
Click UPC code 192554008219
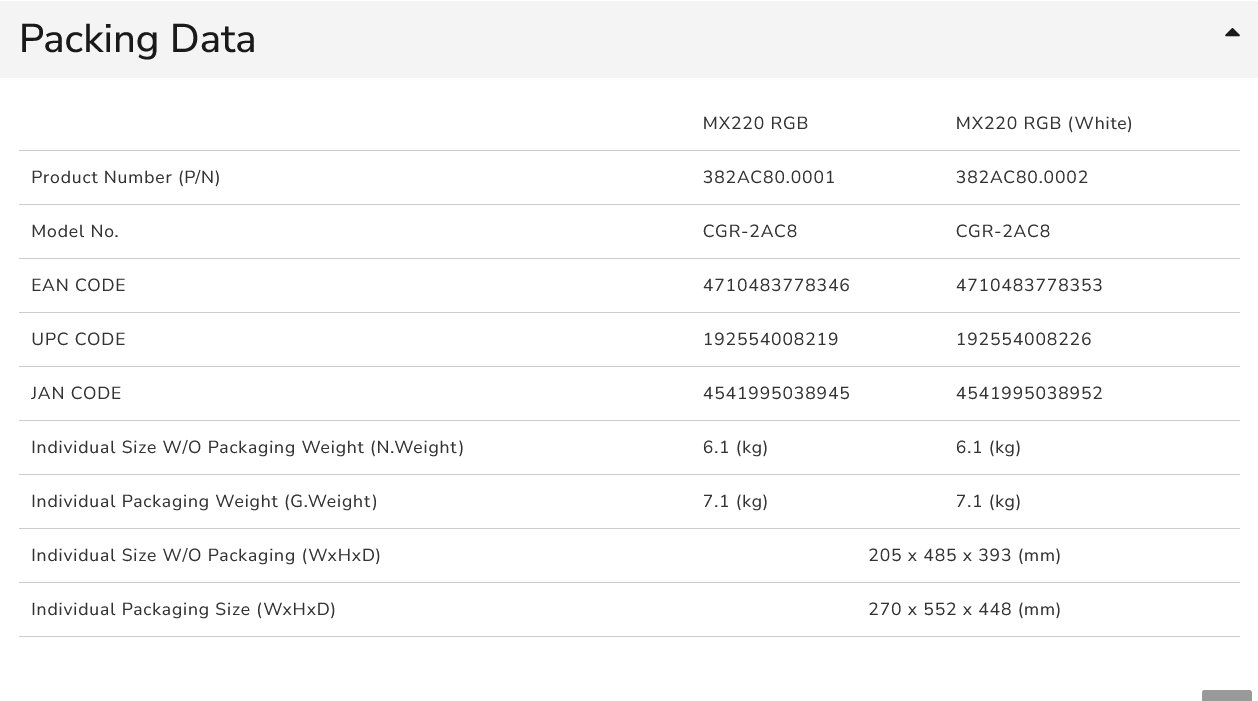pos(770,340)
